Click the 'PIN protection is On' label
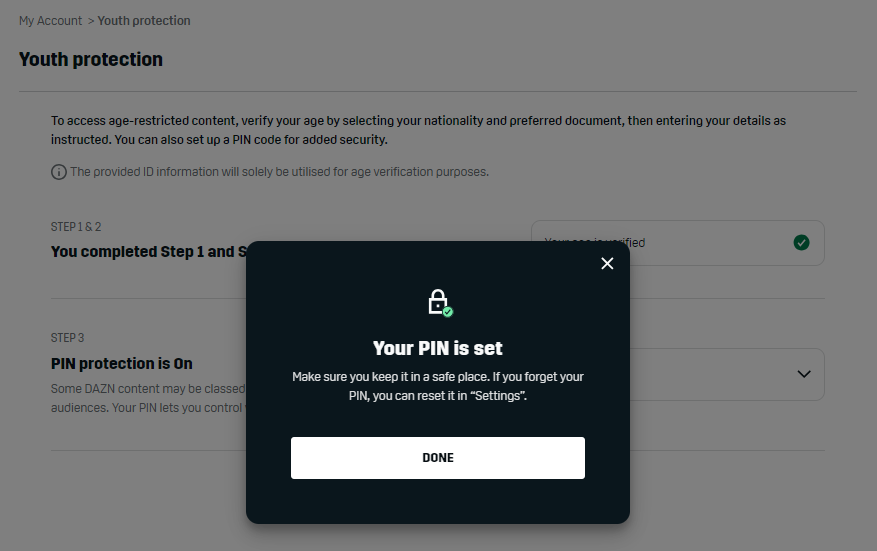Screen dimensions: 877x551 (122, 364)
